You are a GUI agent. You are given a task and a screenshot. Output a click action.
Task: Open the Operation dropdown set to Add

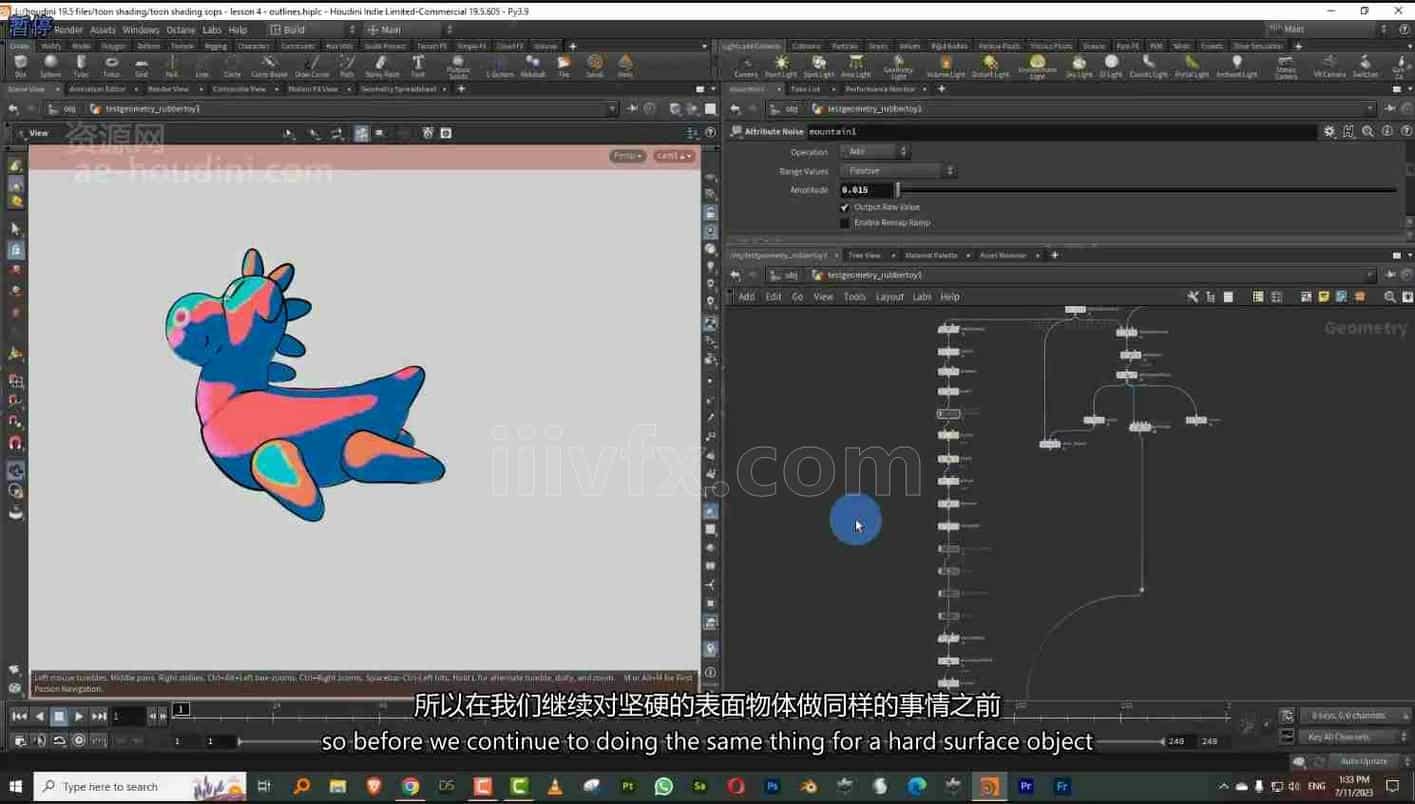tap(875, 152)
